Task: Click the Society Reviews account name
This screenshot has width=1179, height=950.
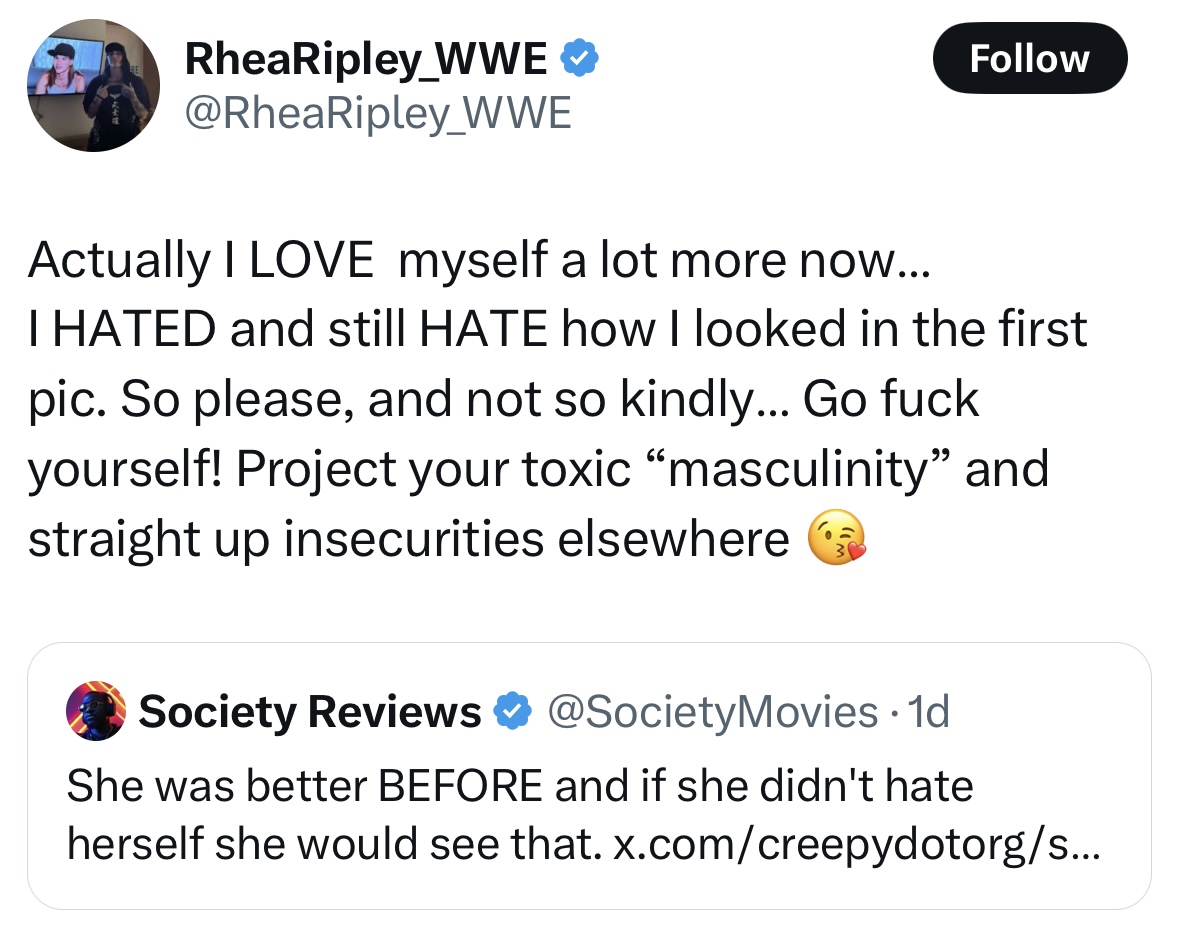Action: [309, 712]
